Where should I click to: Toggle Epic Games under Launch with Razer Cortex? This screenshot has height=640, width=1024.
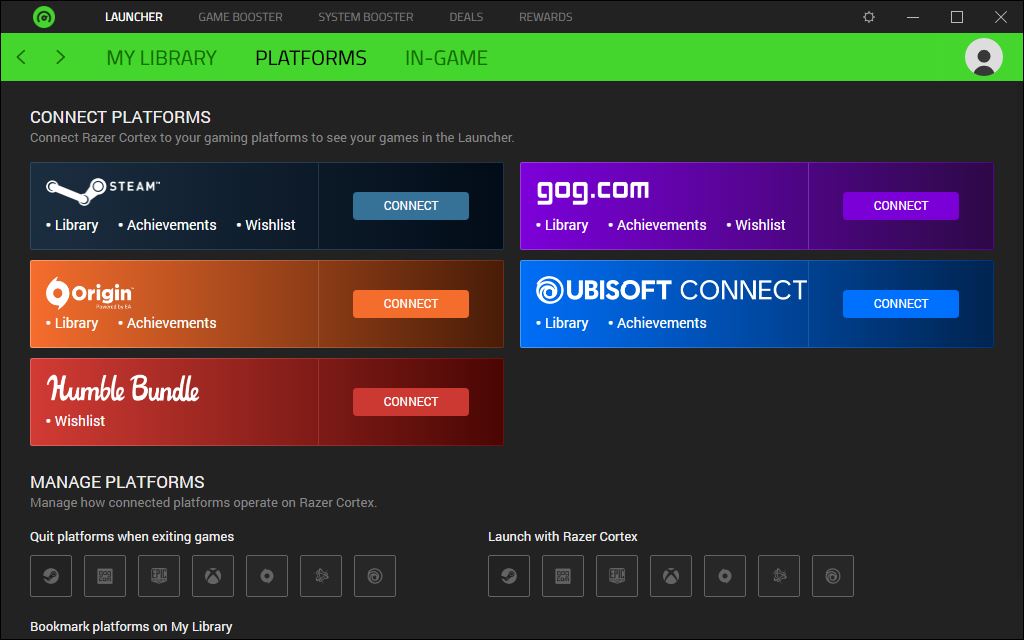click(617, 576)
